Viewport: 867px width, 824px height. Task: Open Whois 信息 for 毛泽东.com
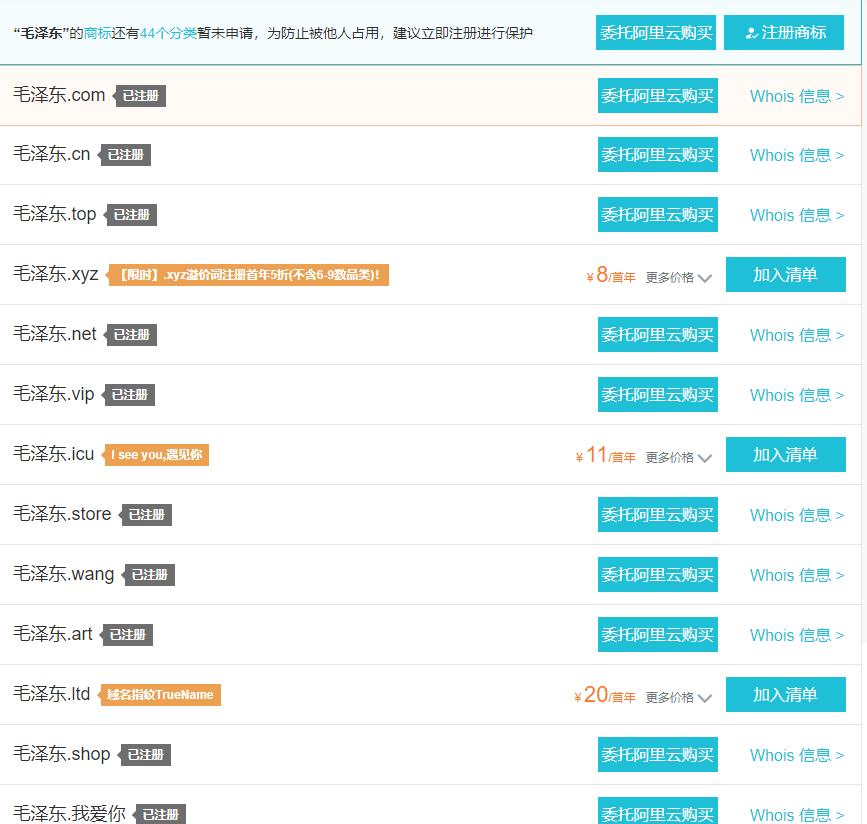(x=796, y=96)
